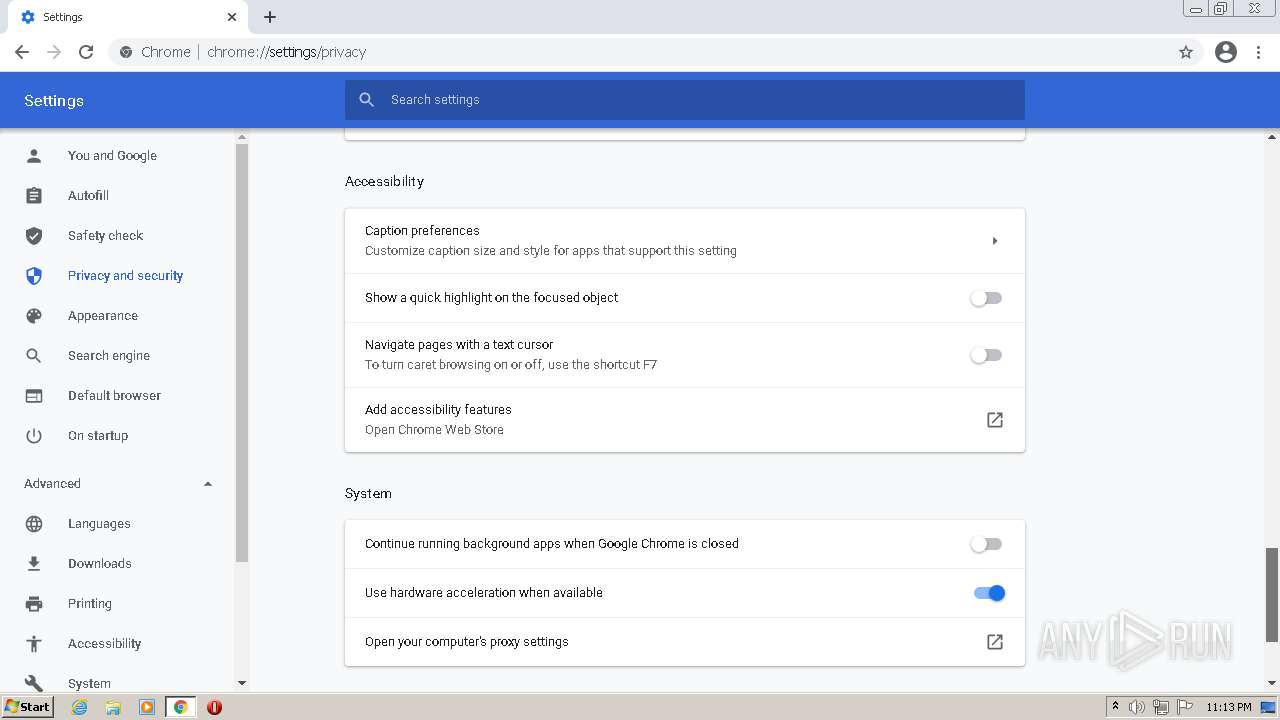Enable quick highlight on focused object
The width and height of the screenshot is (1280, 720).
986,298
